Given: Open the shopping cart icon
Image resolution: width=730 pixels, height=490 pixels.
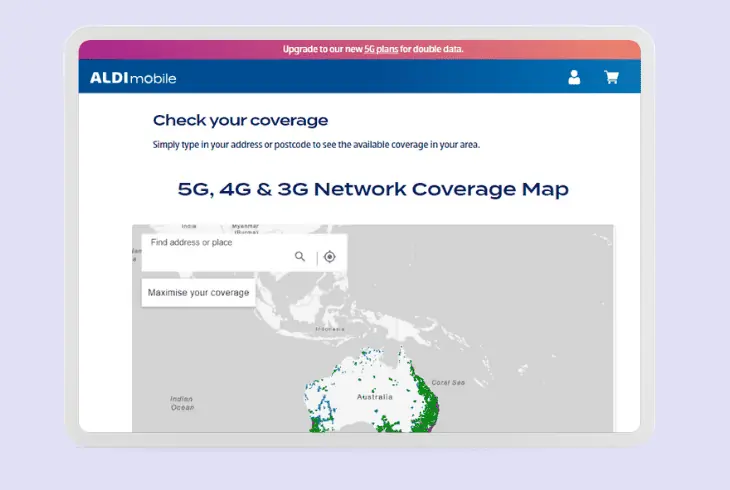Looking at the screenshot, I should point(611,77).
